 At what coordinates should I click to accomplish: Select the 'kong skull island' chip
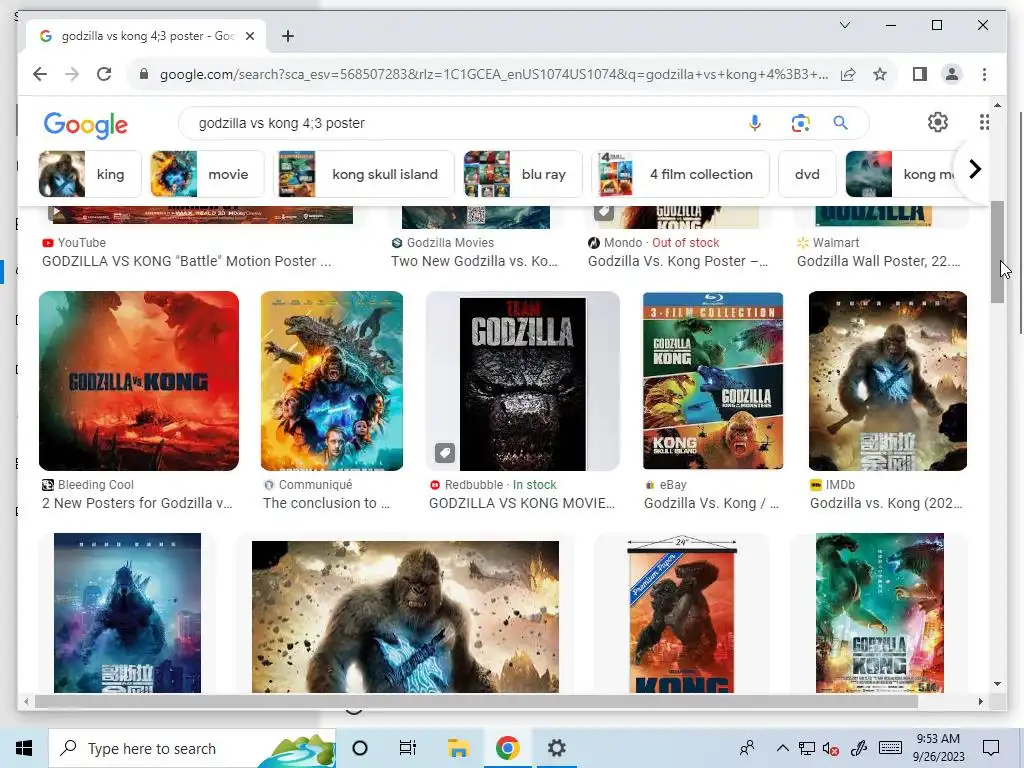pyautogui.click(x=364, y=174)
